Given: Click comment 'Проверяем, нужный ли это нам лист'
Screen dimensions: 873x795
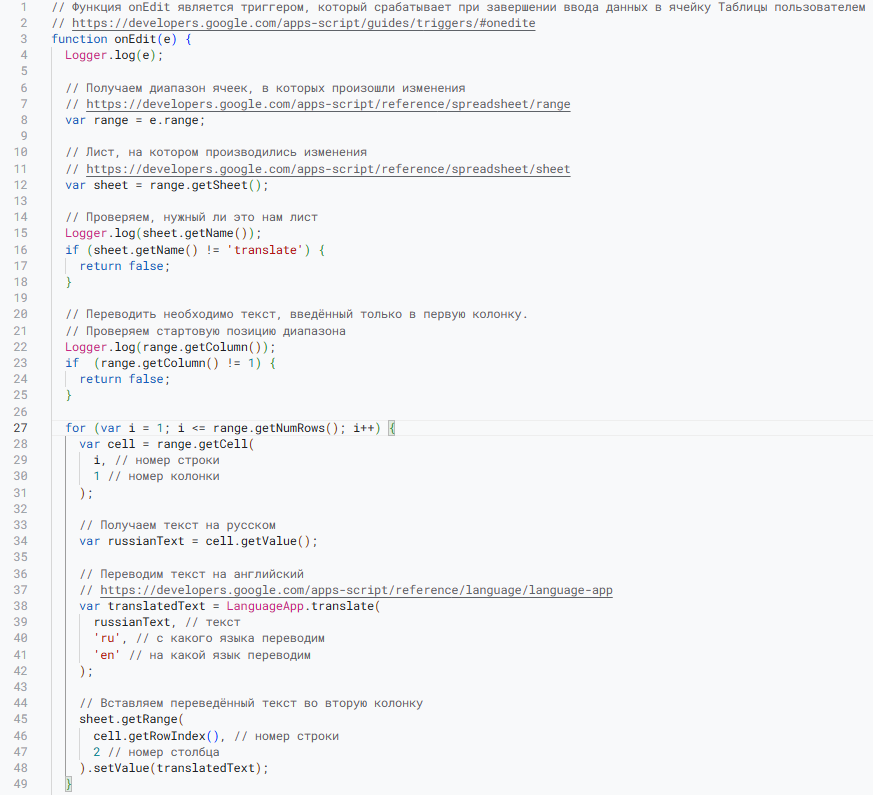Looking at the screenshot, I should pyautogui.click(x=191, y=217).
